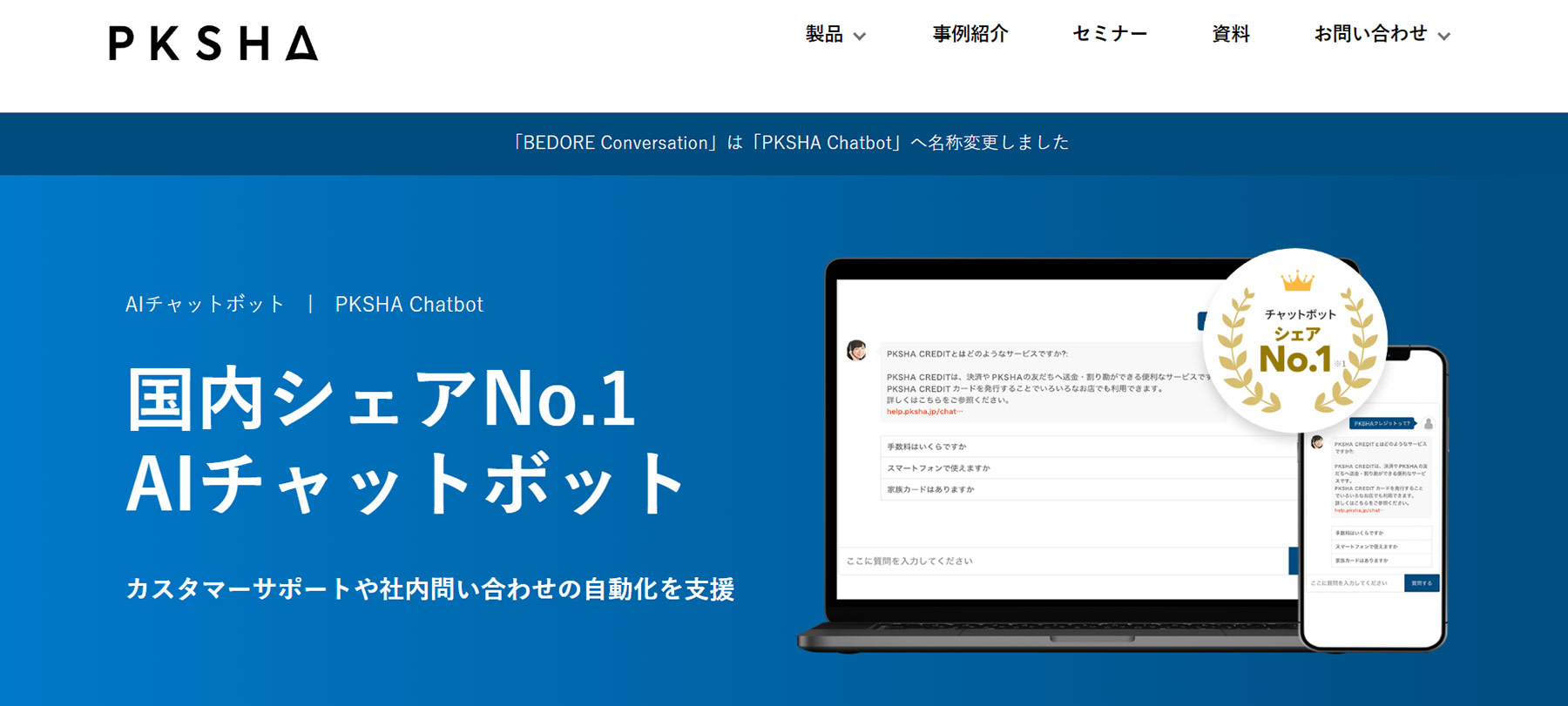Expand the chevron beside お問い合わせ

click(x=1443, y=36)
